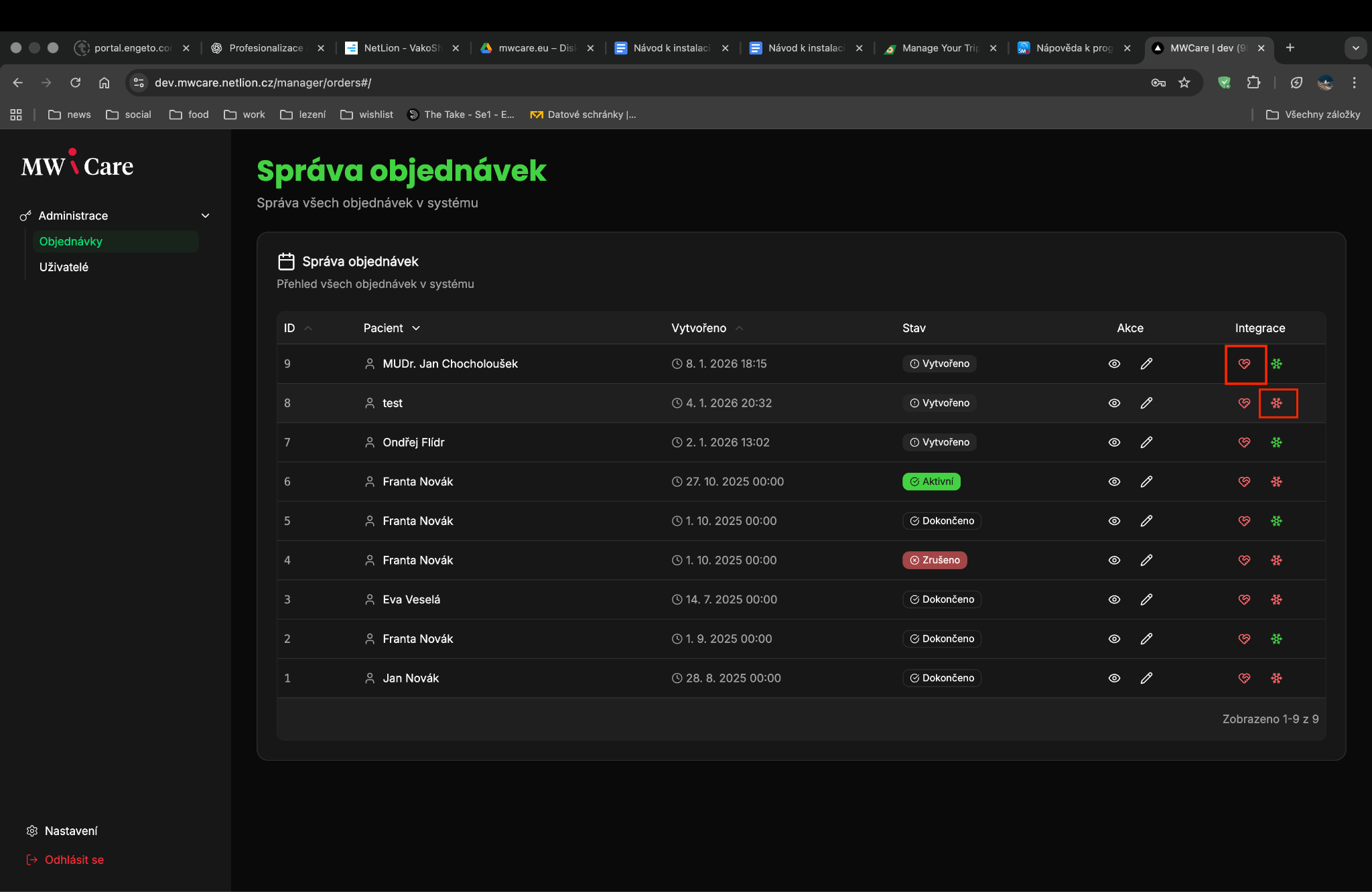Screen dimensions: 1372x892
Task: Click heart integration icon for order 9
Action: [1244, 364]
